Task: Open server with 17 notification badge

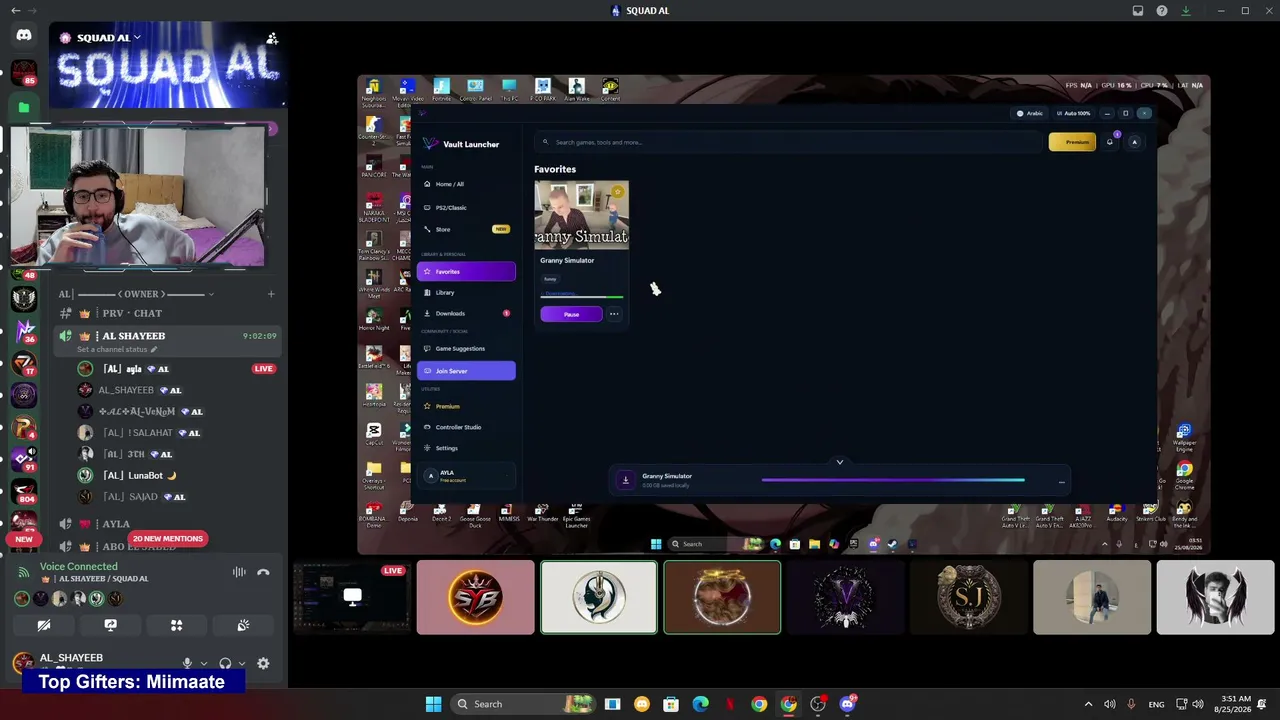Action: coord(24,363)
